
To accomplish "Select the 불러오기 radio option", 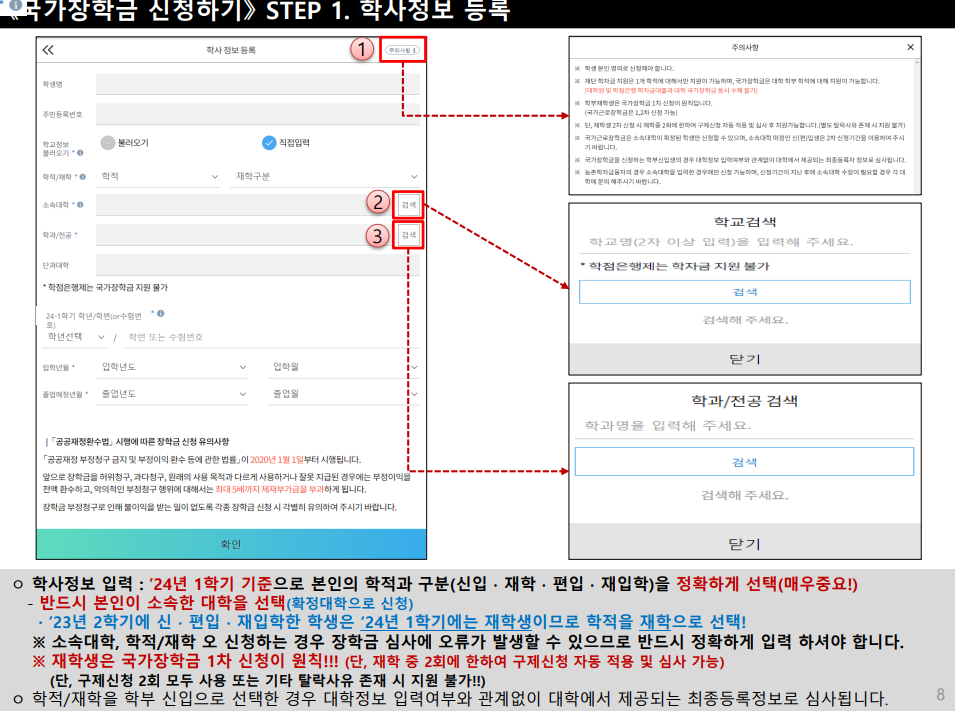I will (106, 141).
